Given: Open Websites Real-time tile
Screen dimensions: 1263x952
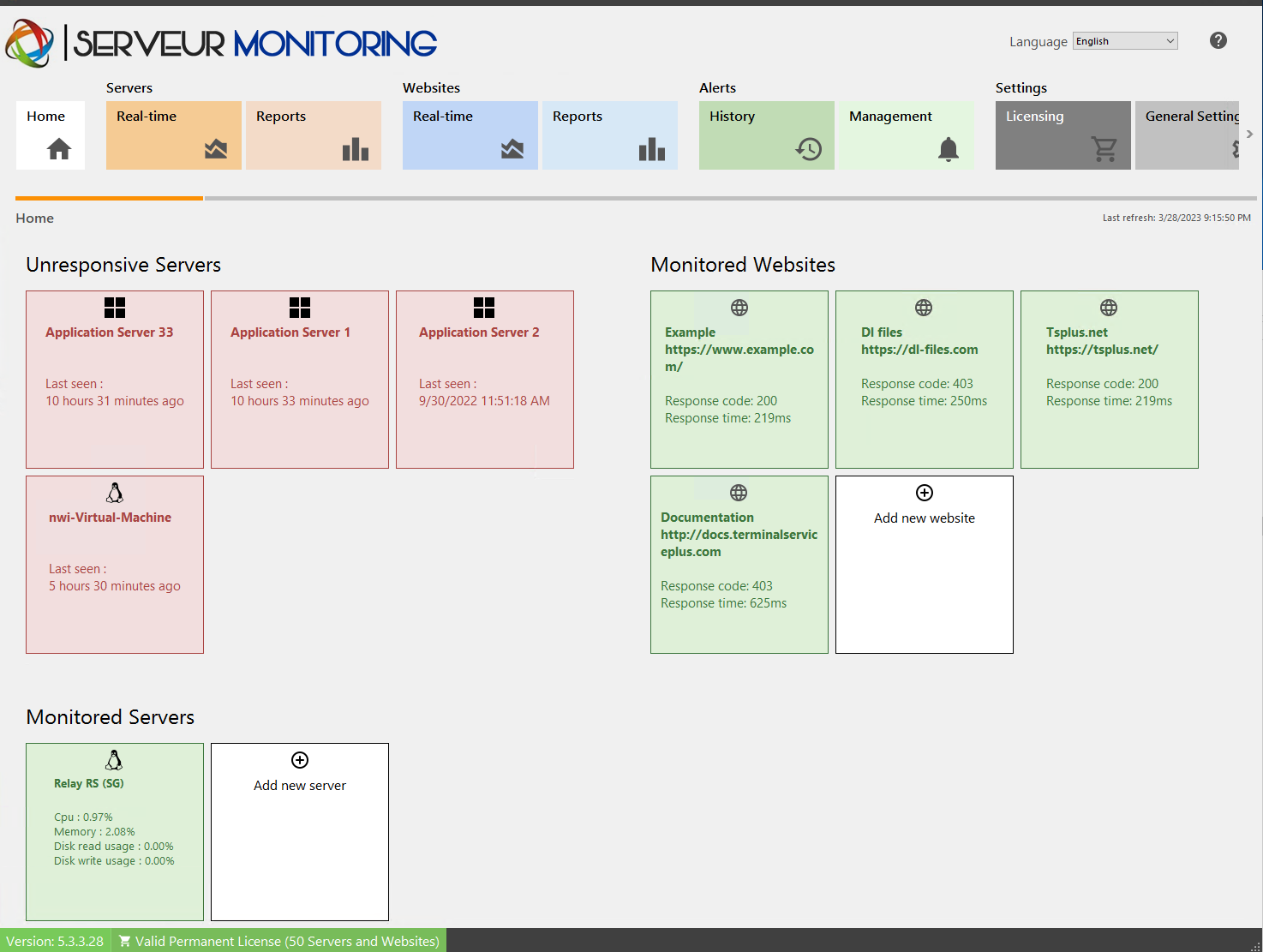Looking at the screenshot, I should [x=470, y=135].
